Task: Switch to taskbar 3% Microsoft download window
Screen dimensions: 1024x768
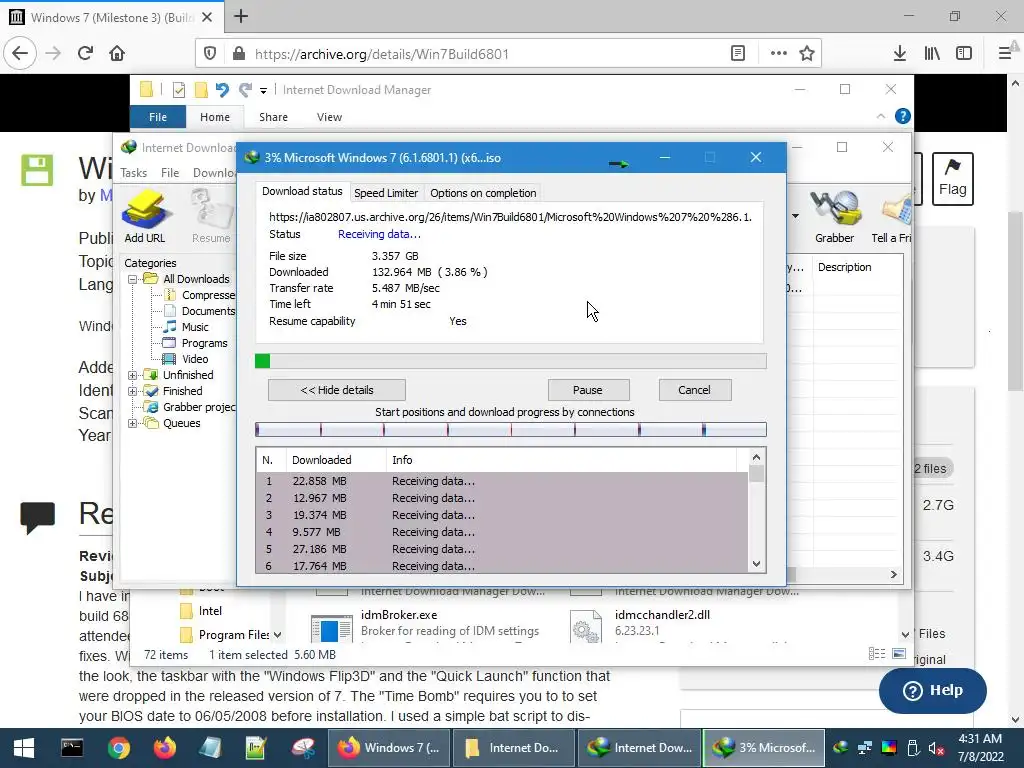Action: click(763, 748)
